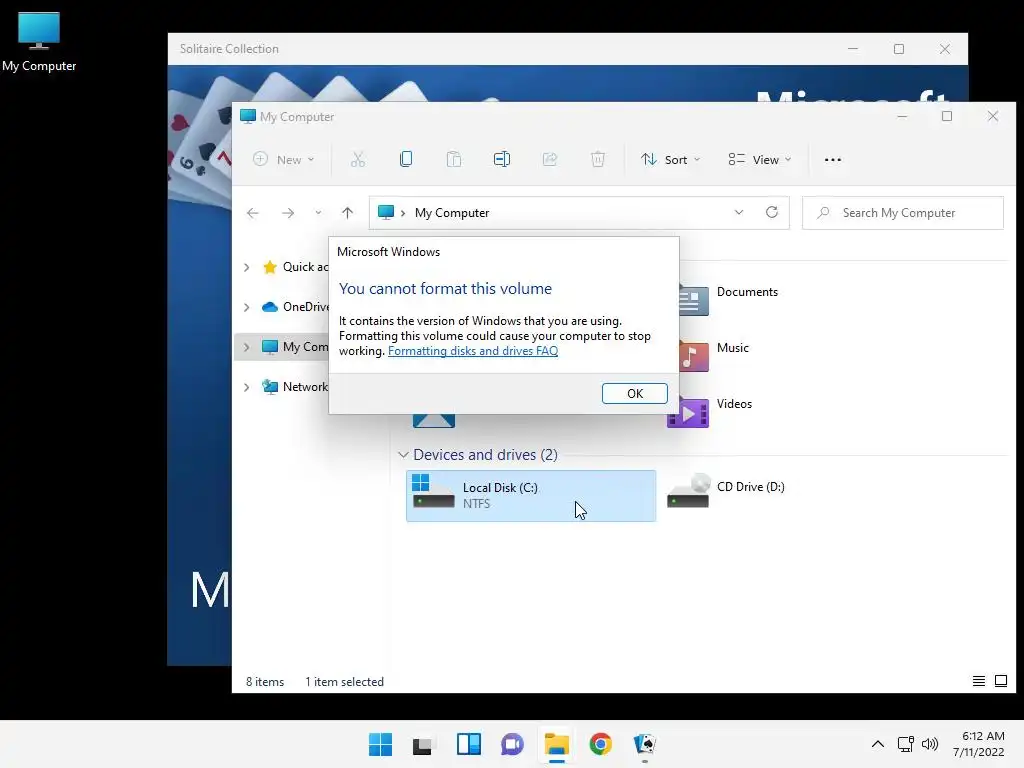The height and width of the screenshot is (768, 1024).
Task: Open clock and date in taskbar
Action: point(978,744)
